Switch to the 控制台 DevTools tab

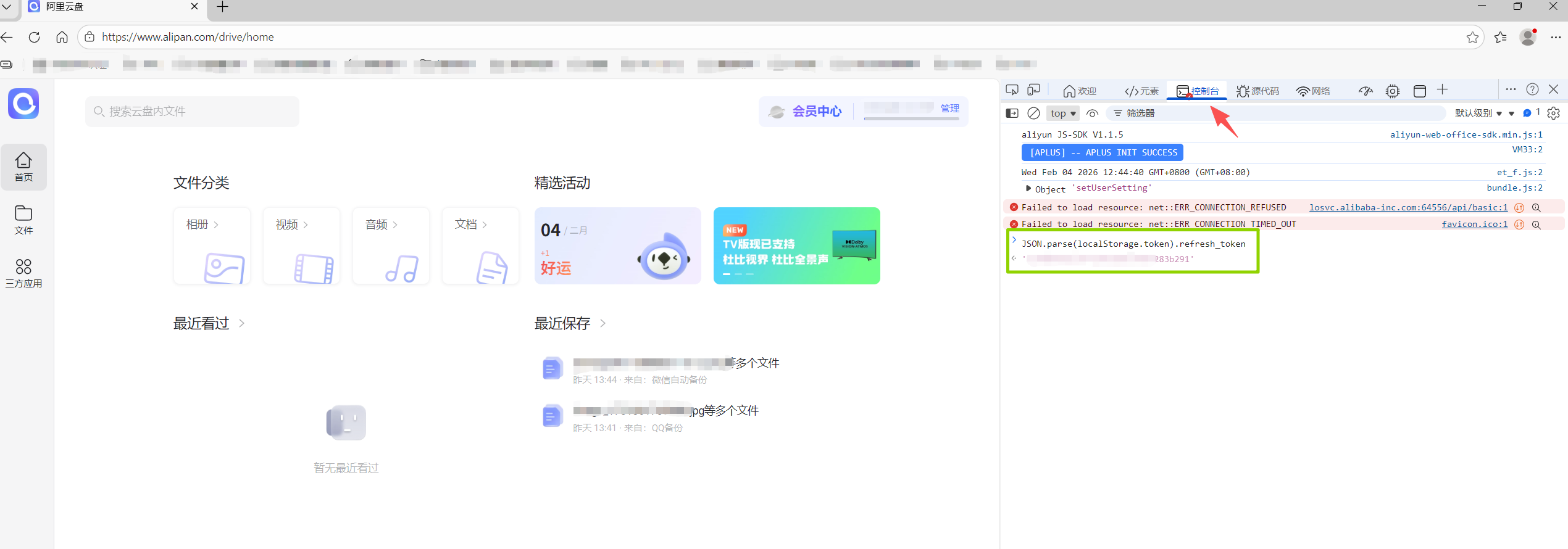pyautogui.click(x=1198, y=91)
